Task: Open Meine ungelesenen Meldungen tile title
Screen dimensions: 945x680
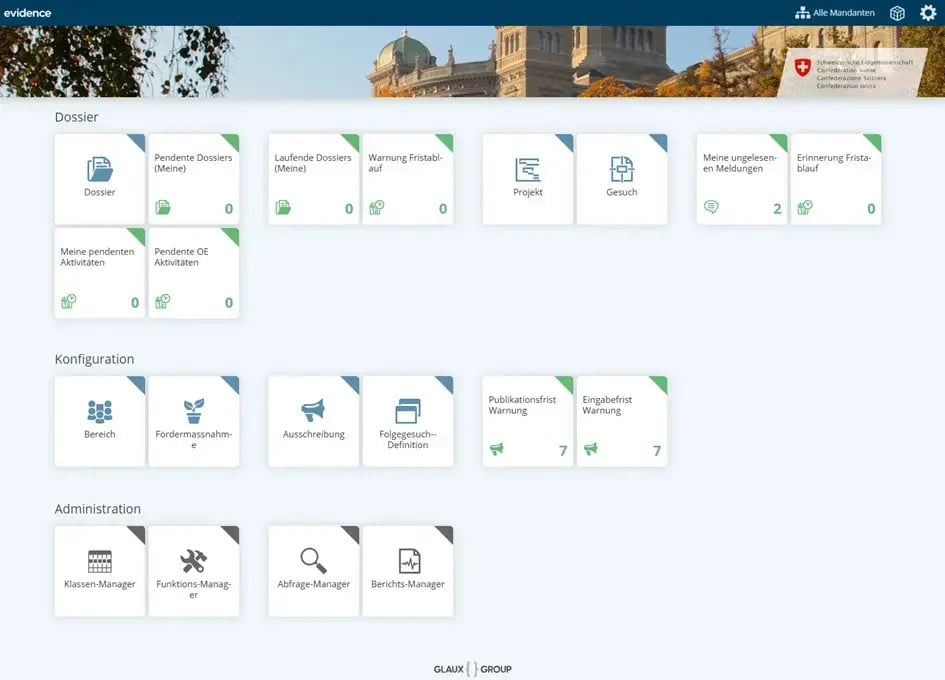Action: [740, 163]
